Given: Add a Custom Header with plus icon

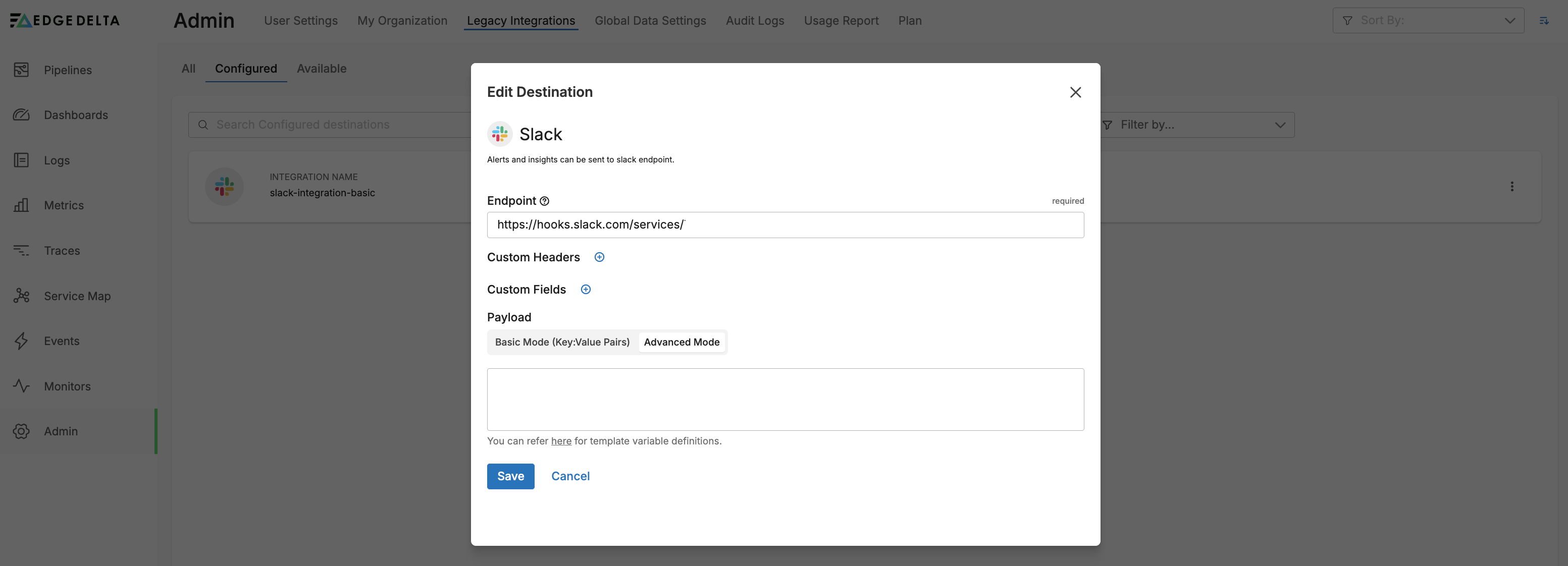Looking at the screenshot, I should coord(600,257).
